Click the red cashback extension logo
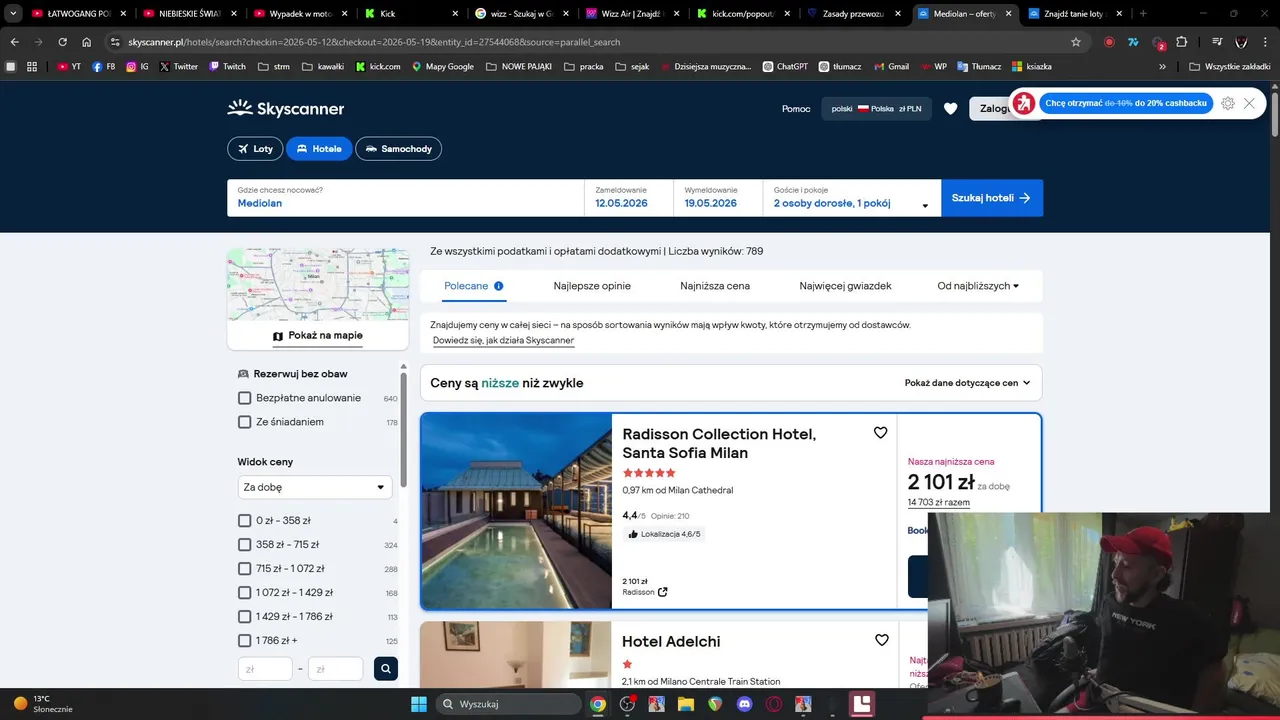This screenshot has height=720, width=1280. click(1023, 103)
